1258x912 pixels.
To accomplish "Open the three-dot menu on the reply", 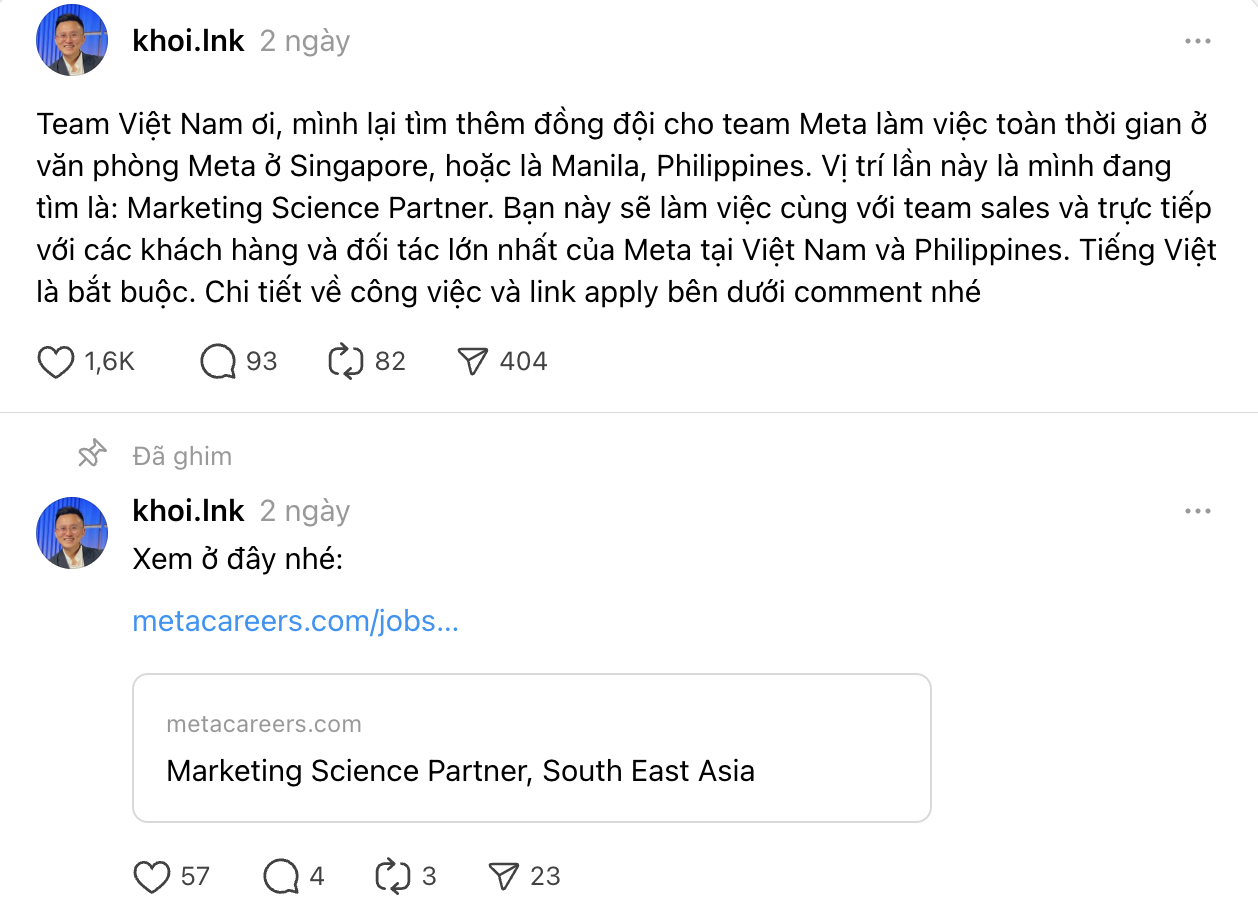I will 1197,509.
